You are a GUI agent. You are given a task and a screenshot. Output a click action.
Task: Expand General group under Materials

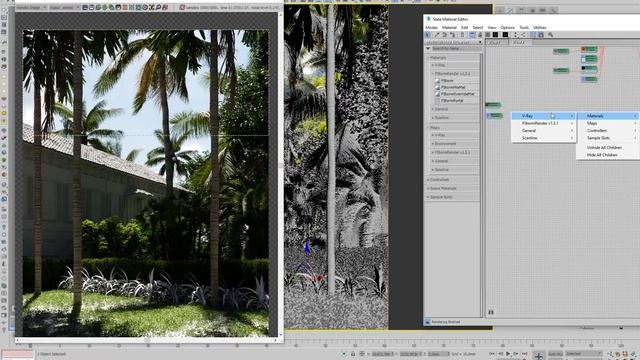click(x=454, y=109)
